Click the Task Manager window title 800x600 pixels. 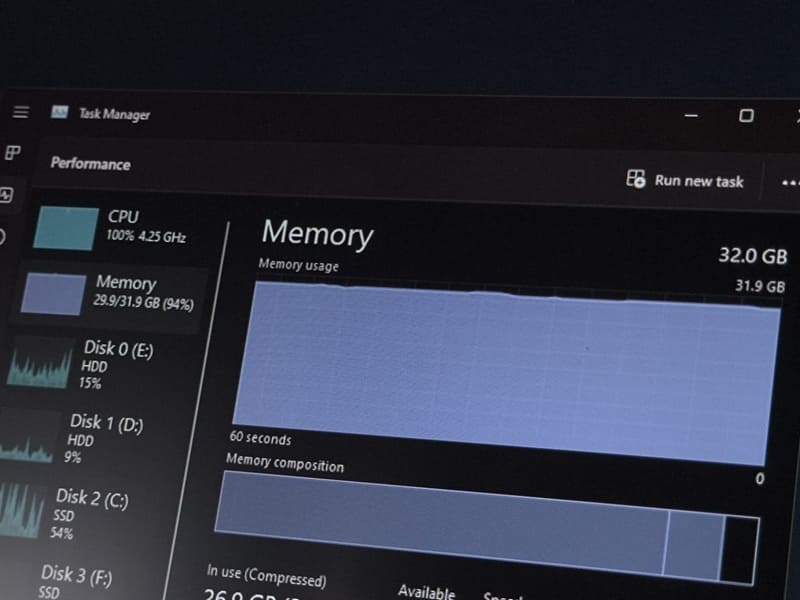114,114
